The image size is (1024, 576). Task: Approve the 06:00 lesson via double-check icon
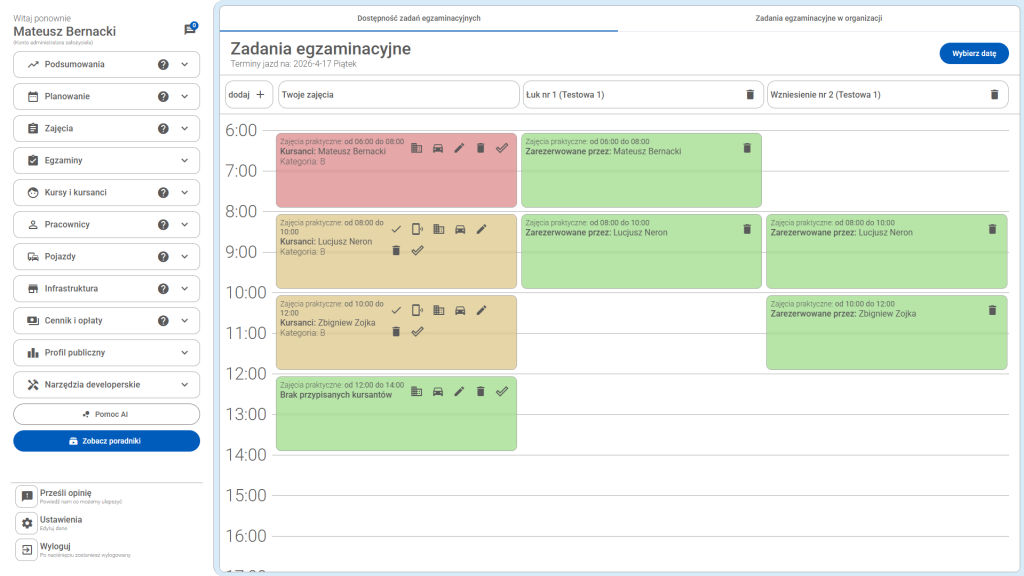coord(502,148)
